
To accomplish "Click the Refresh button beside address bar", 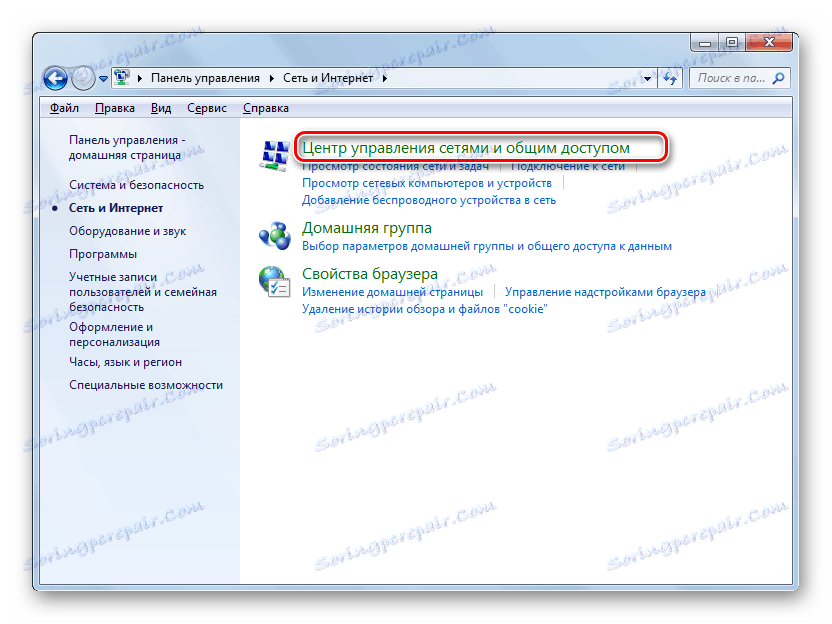I will point(670,79).
